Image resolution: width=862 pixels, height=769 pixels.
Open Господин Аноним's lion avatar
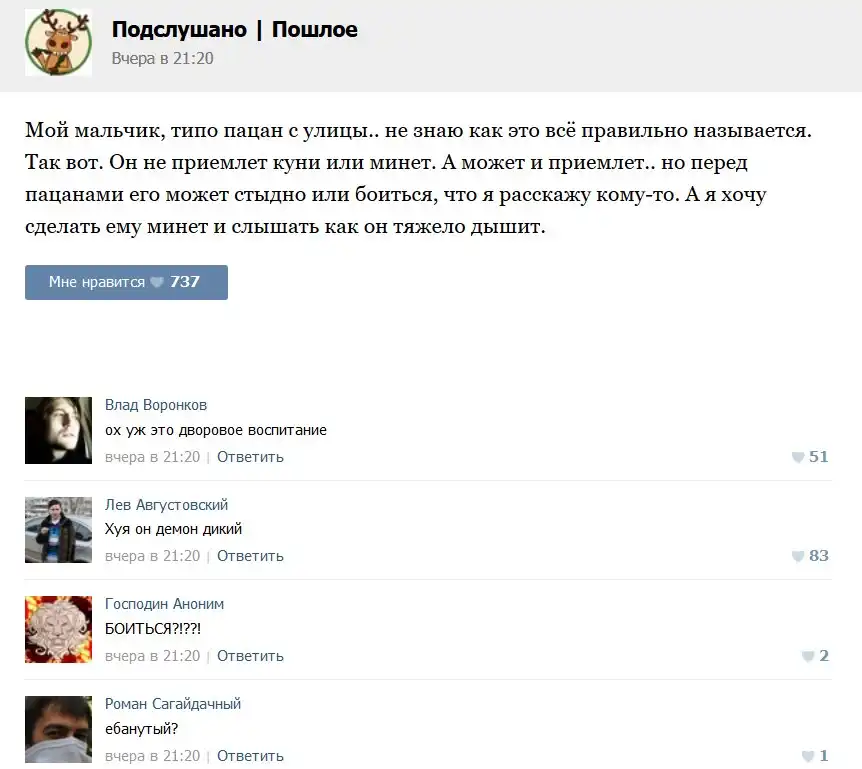[58, 629]
